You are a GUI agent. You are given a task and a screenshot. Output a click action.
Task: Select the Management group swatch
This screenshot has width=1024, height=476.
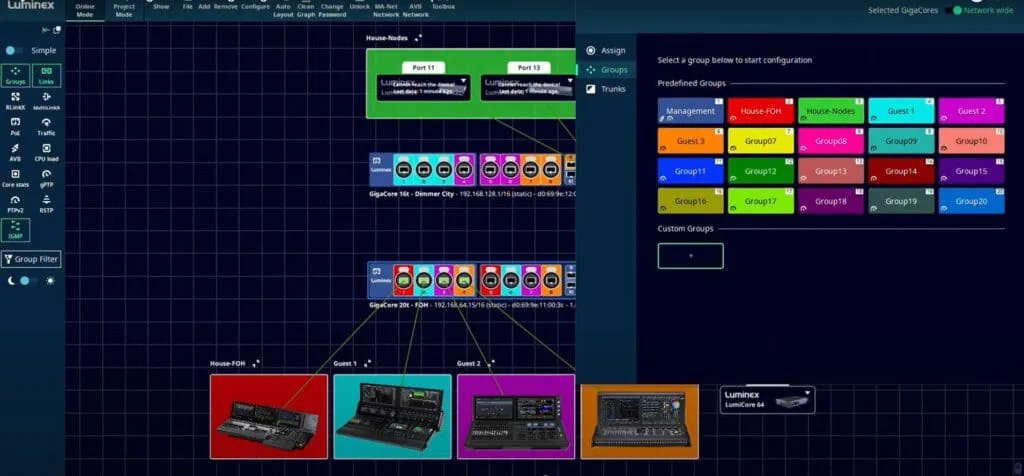[690, 111]
